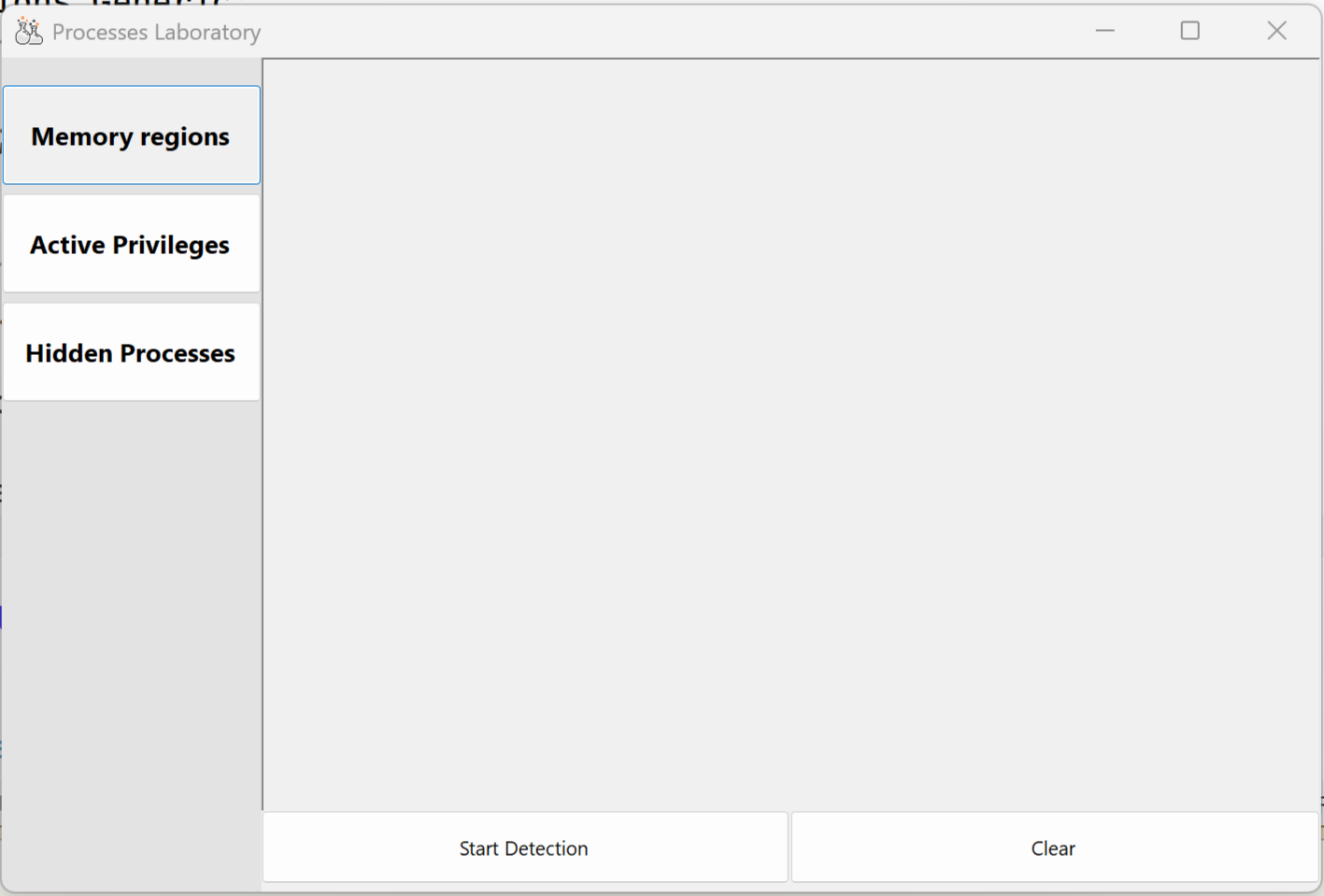The width and height of the screenshot is (1324, 896).
Task: Click the Processes Laboratory application icon
Action: pos(28,31)
